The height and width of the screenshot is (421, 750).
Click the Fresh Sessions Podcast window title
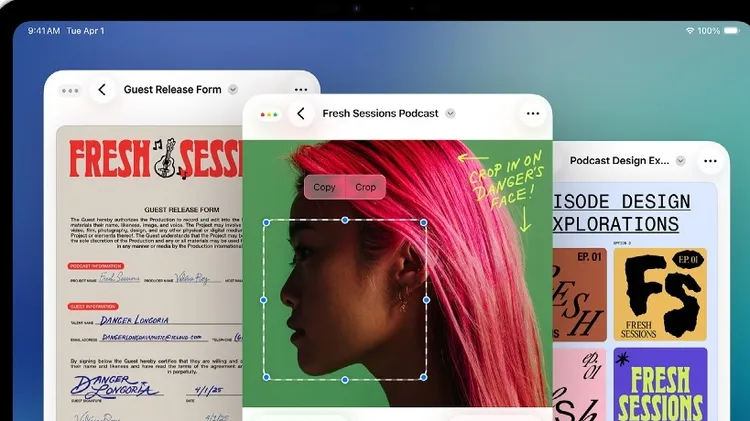[x=380, y=113]
